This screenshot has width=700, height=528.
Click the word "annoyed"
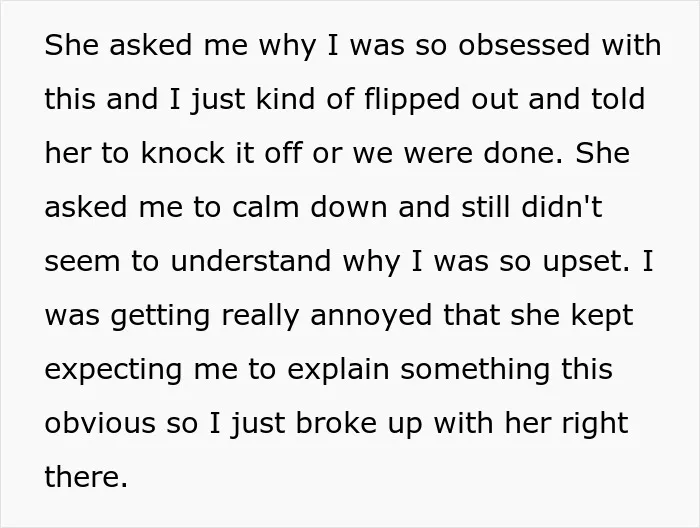pos(371,317)
